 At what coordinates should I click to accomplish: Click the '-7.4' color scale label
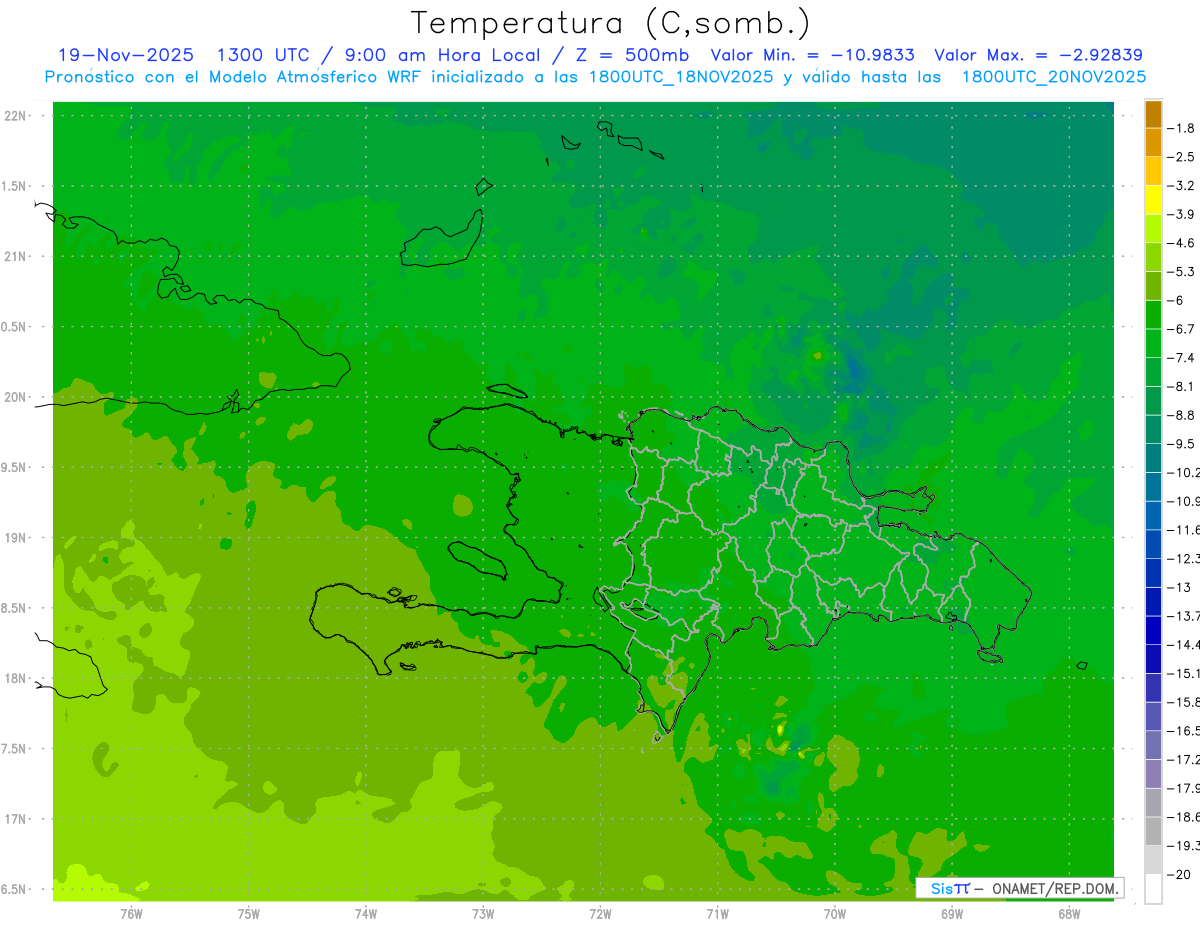pyautogui.click(x=1182, y=358)
